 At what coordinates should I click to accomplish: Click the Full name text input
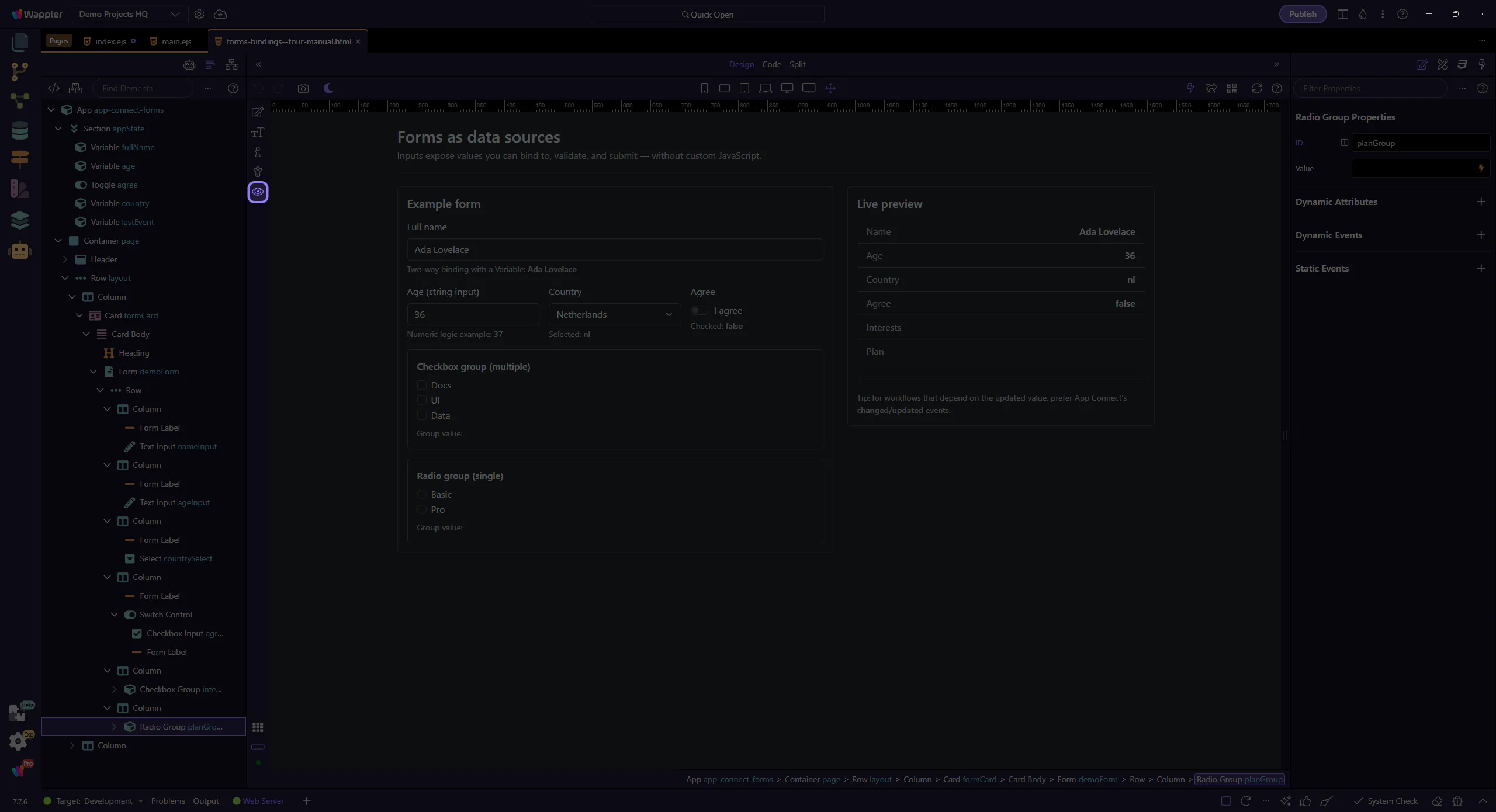(615, 249)
